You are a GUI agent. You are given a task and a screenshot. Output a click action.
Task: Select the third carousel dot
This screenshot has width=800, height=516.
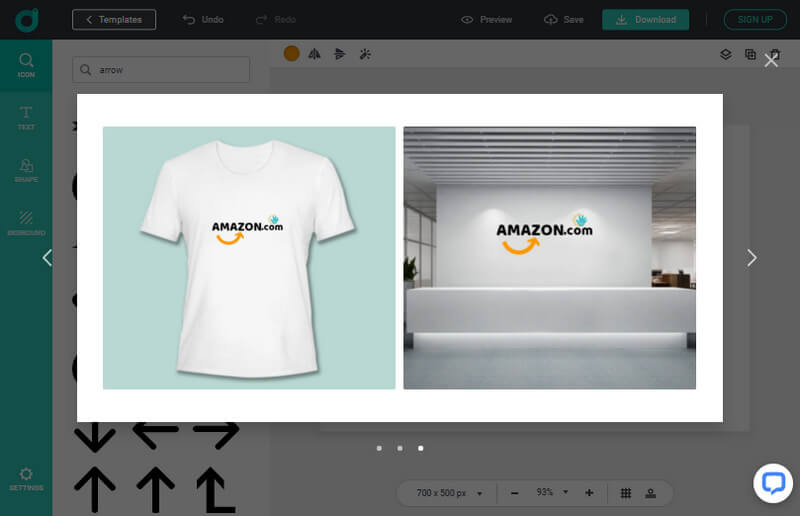[420, 448]
